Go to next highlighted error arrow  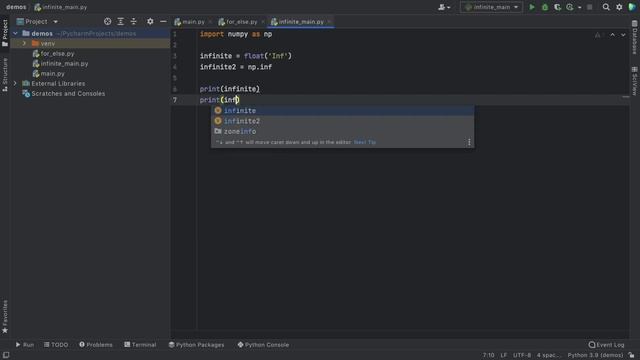pyautogui.click(x=623, y=35)
